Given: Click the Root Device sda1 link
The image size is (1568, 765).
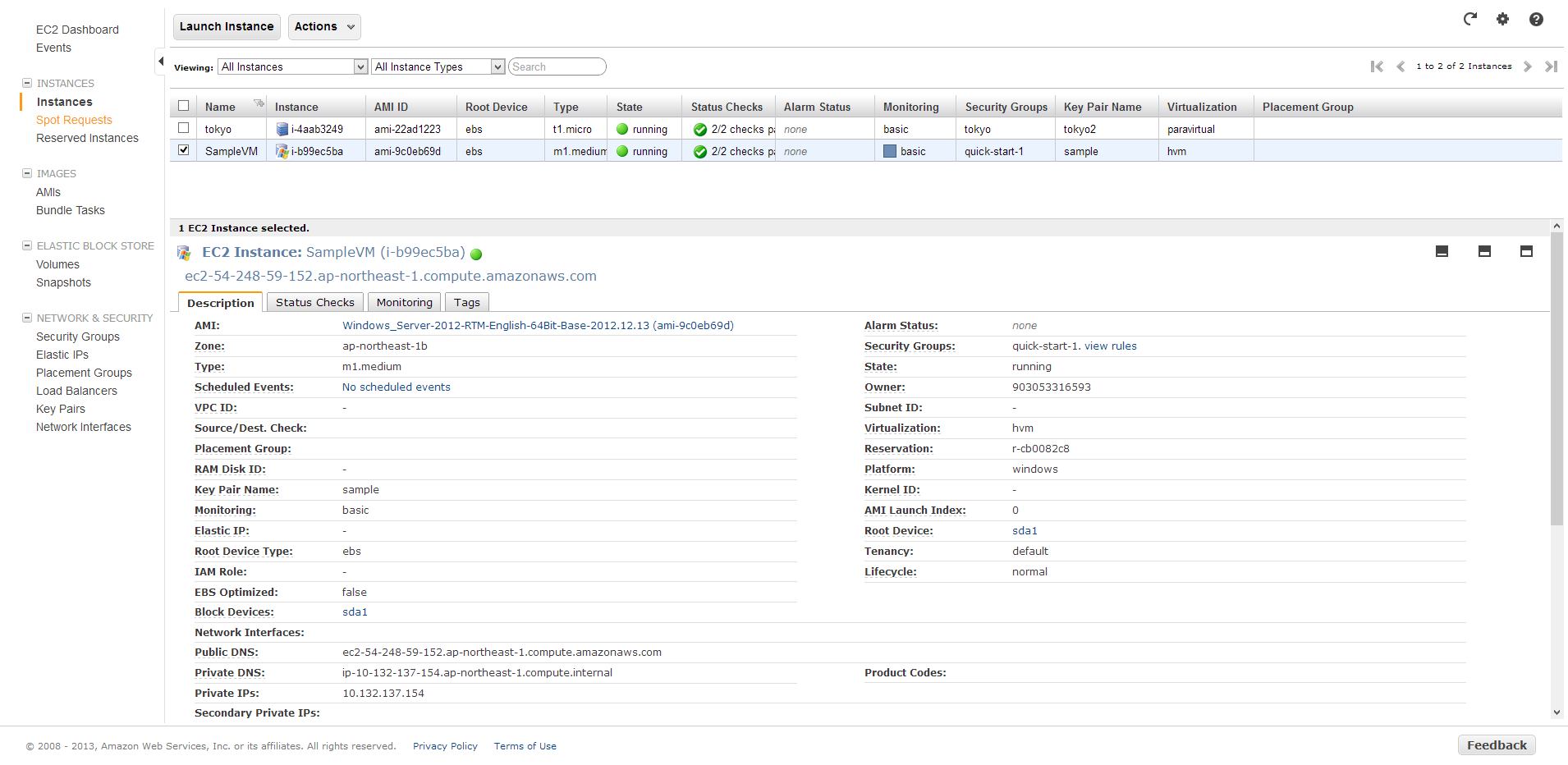Looking at the screenshot, I should point(1025,531).
